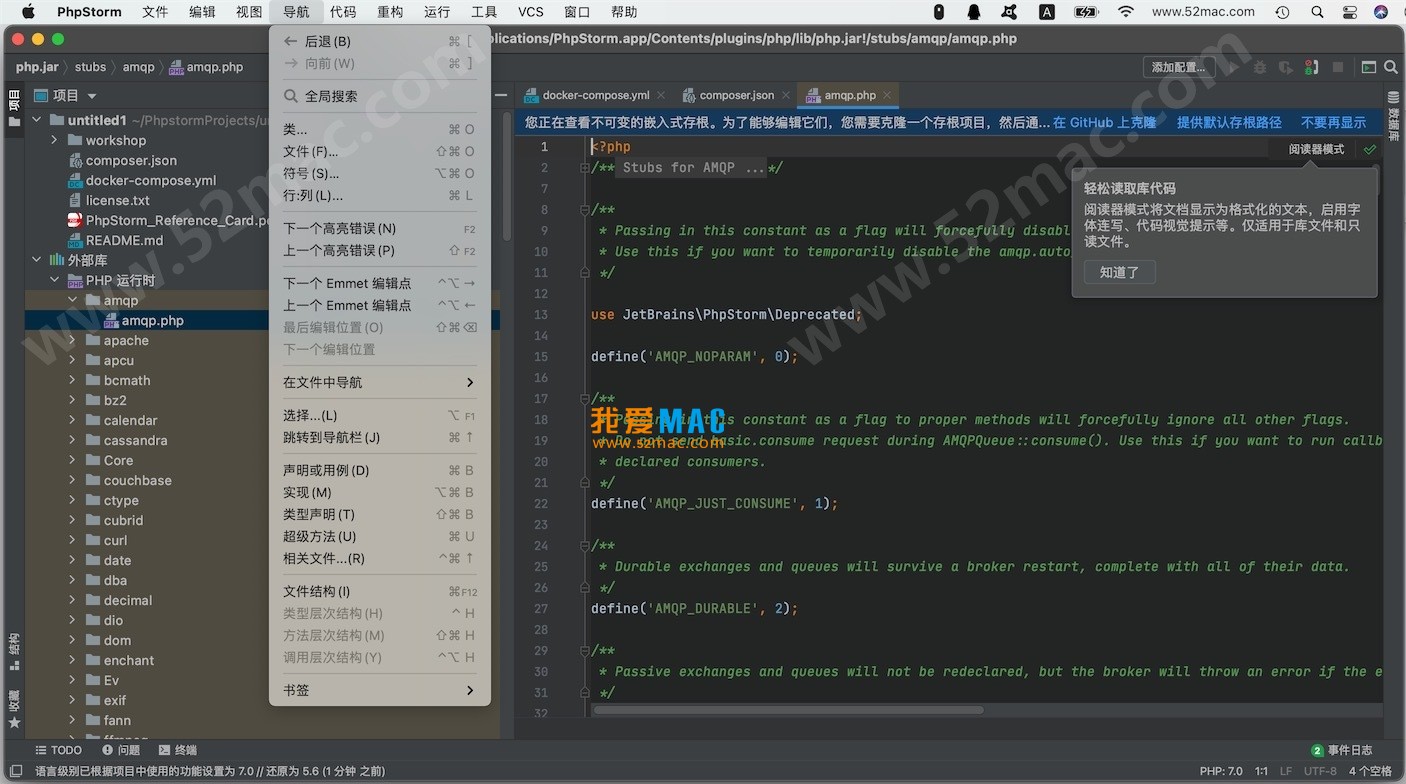Screen dimensions: 1406x784
Task: Click the Debug bug icon in toolbar
Action: pyautogui.click(x=1260, y=67)
